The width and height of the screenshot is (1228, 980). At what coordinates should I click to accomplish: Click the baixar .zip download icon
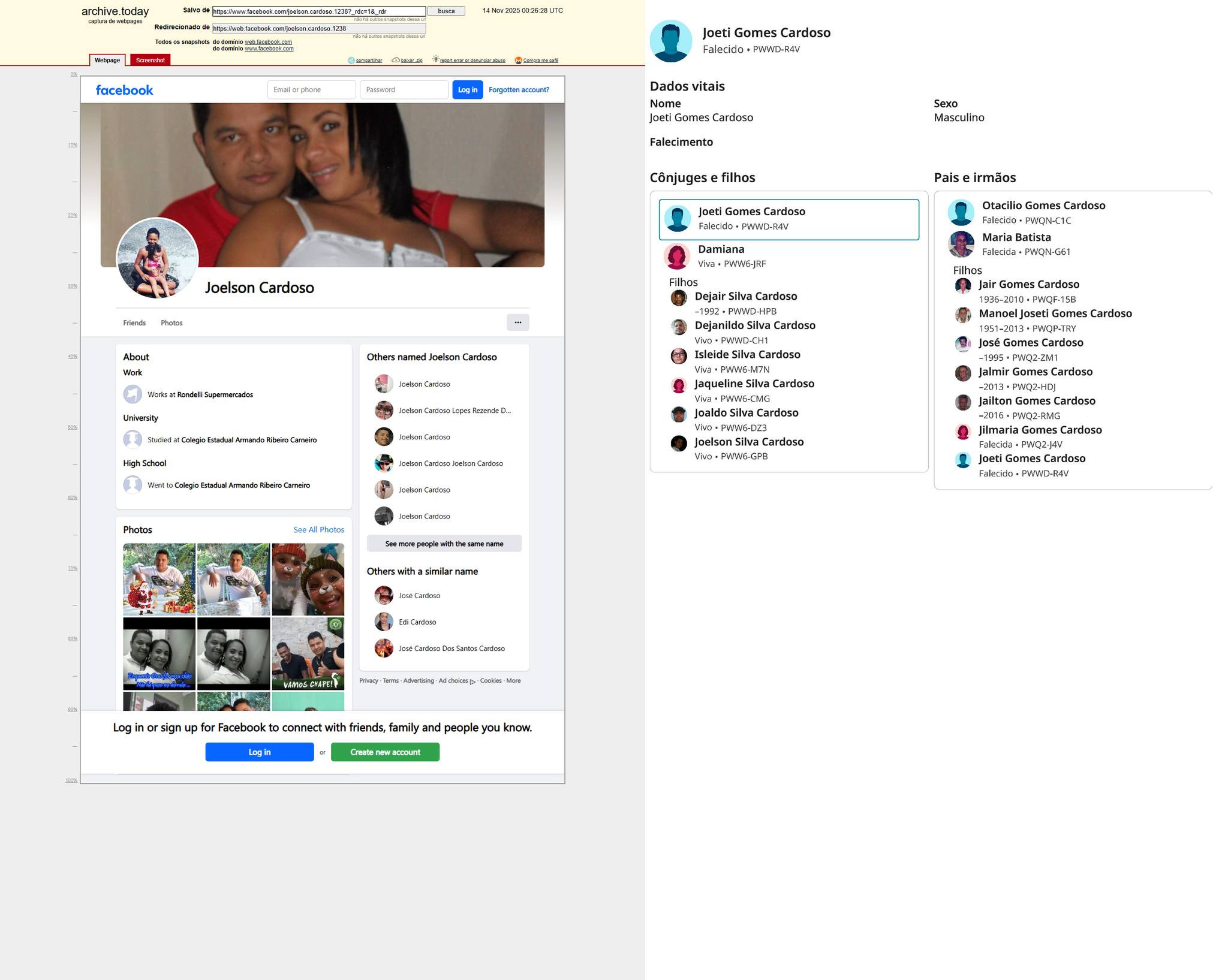pos(396,60)
